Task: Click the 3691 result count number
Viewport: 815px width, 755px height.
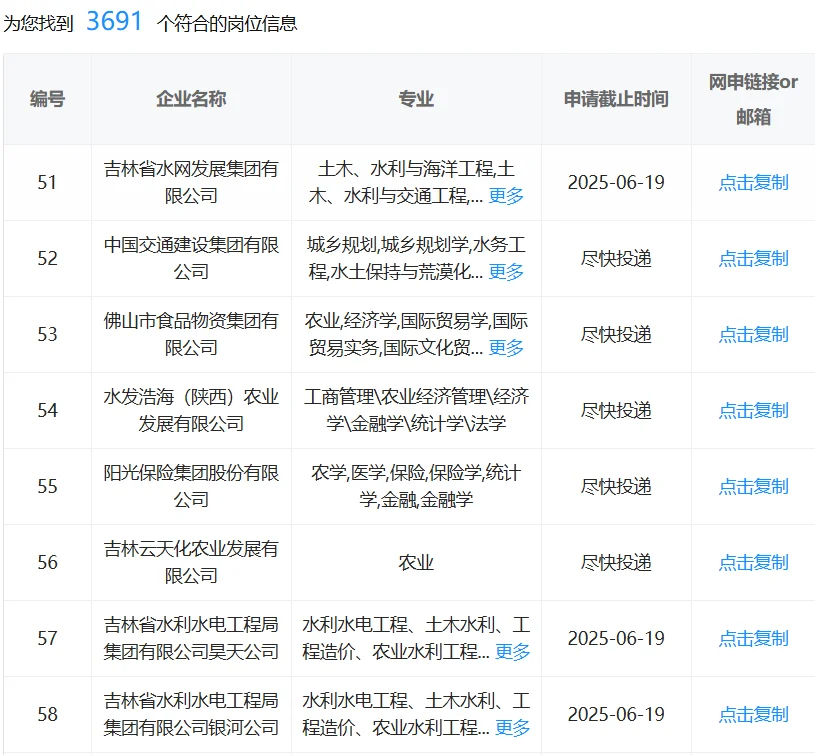Action: [x=114, y=21]
